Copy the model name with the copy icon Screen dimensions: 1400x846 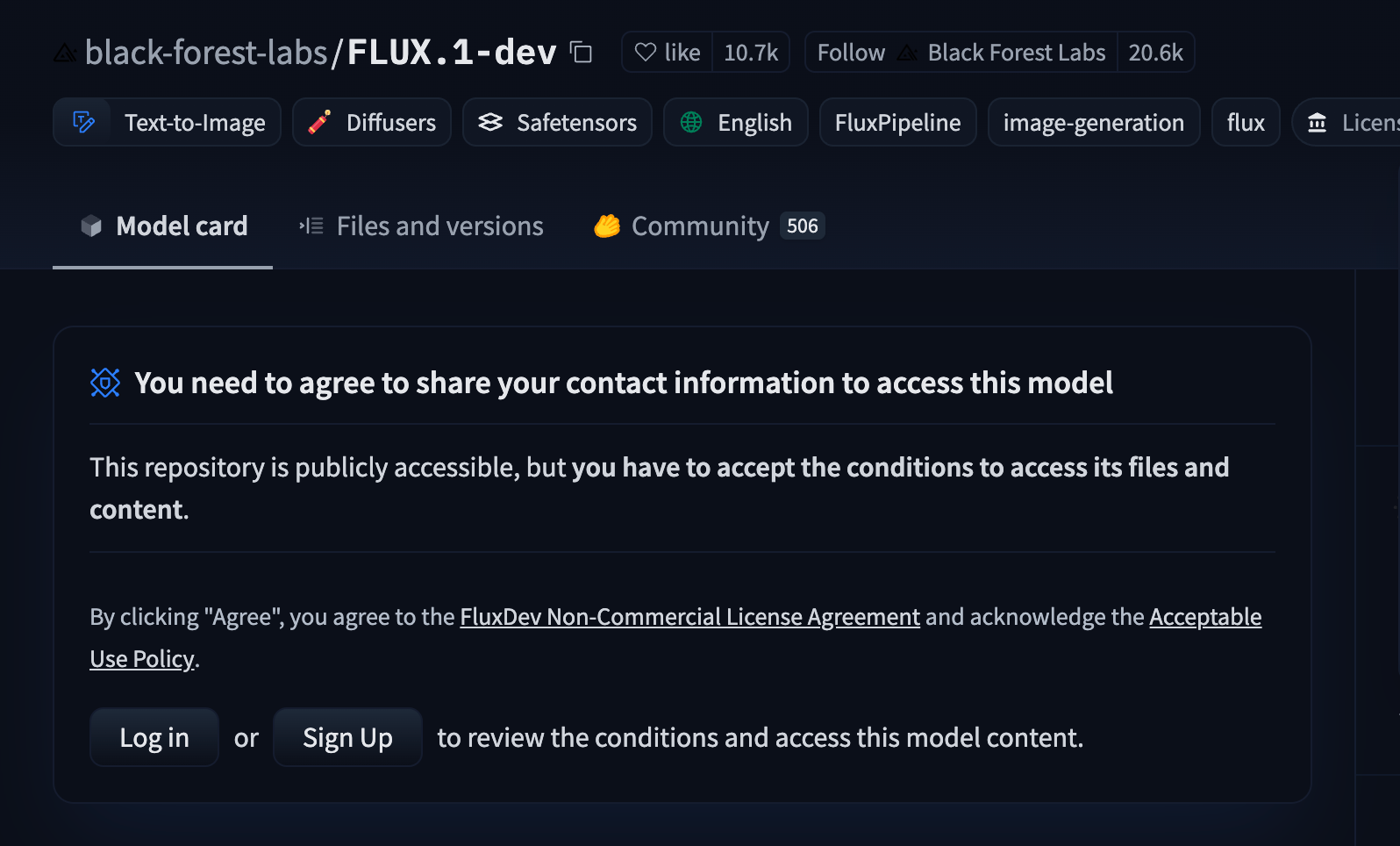[x=581, y=53]
